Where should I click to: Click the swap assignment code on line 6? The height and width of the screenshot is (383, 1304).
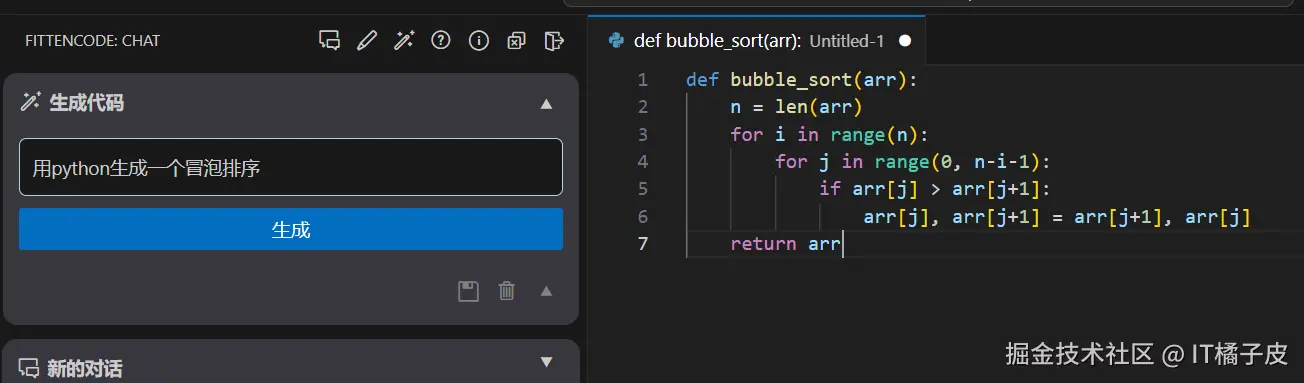click(1057, 216)
